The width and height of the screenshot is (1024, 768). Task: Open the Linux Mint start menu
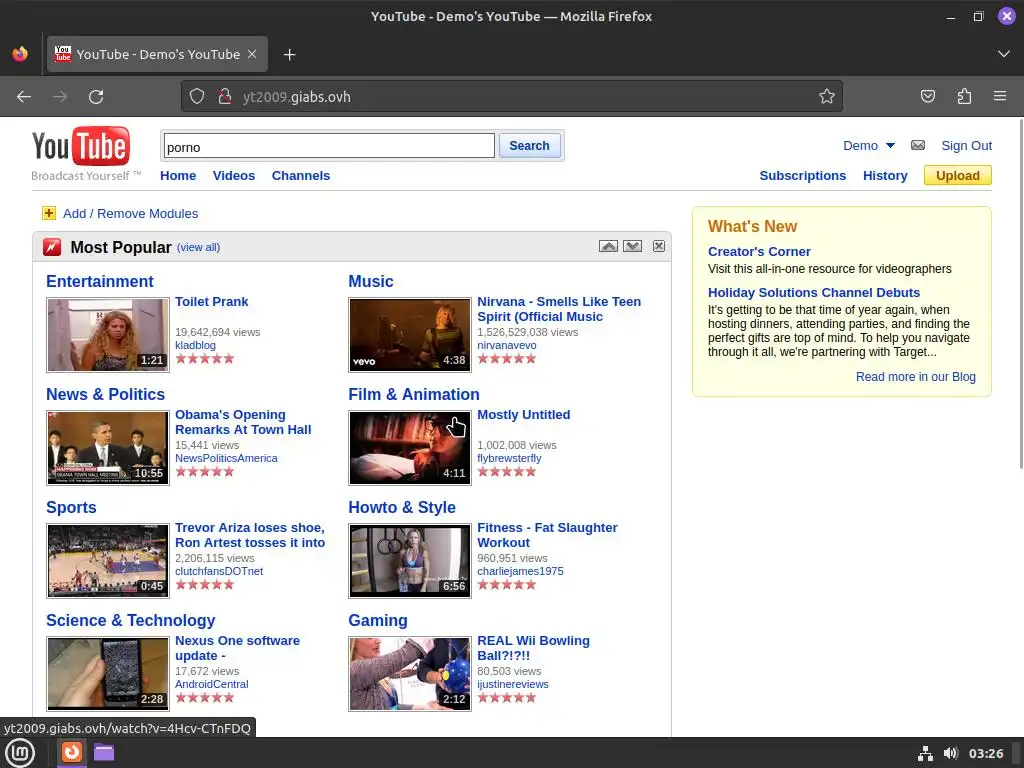pos(20,753)
